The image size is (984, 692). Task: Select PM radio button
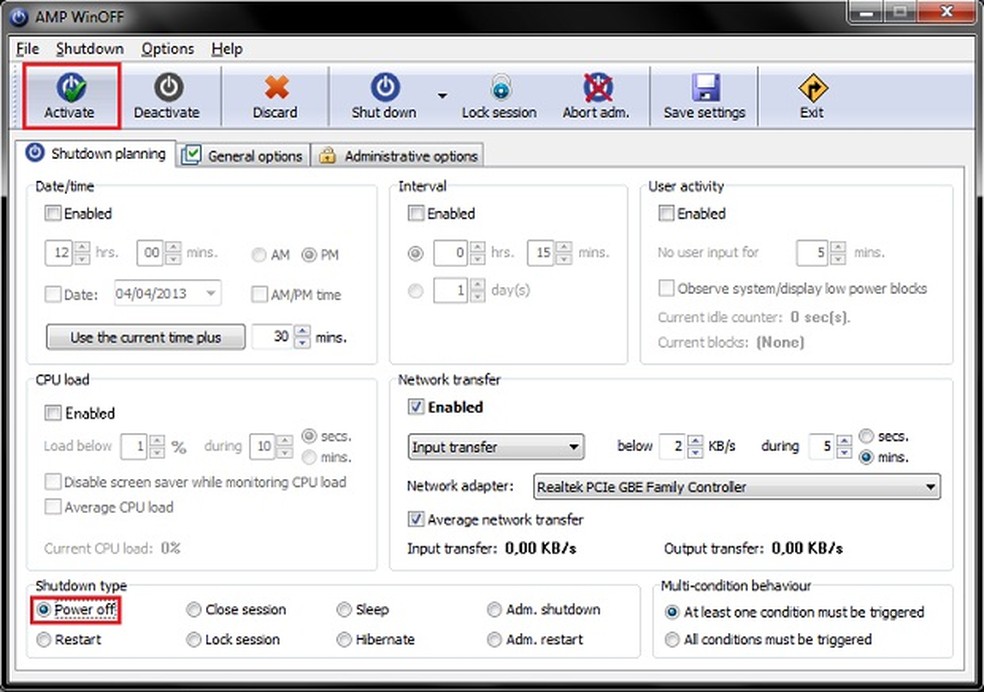309,255
